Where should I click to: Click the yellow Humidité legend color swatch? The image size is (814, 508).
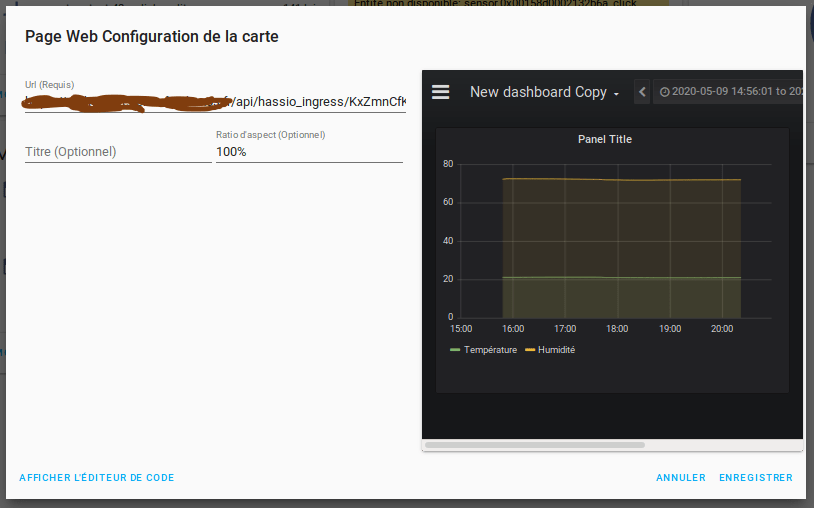coord(530,350)
